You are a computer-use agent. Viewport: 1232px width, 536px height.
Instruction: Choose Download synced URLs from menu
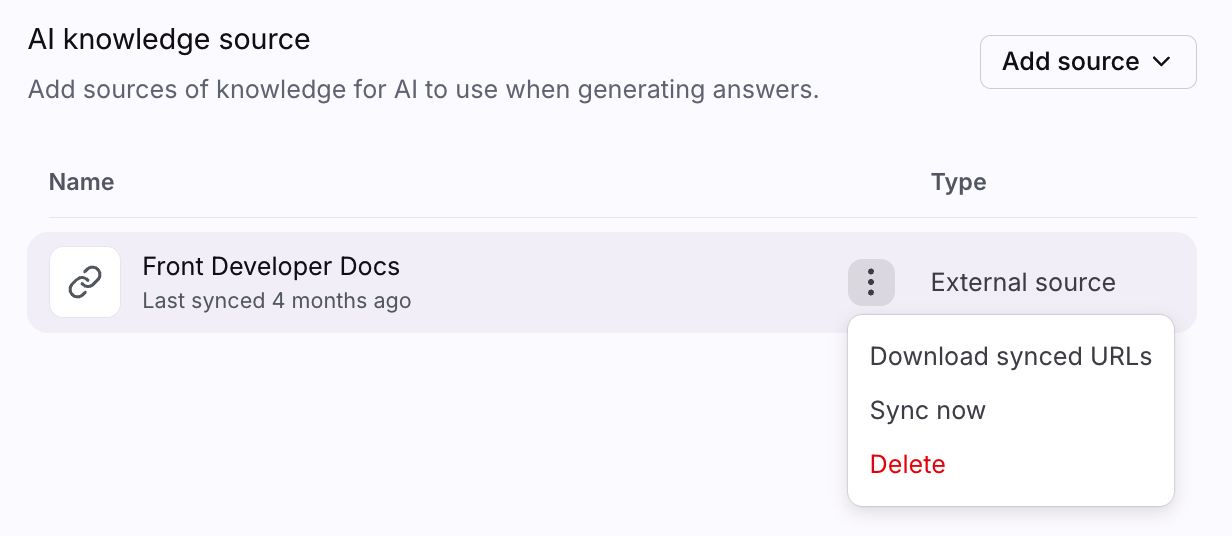click(x=1010, y=357)
